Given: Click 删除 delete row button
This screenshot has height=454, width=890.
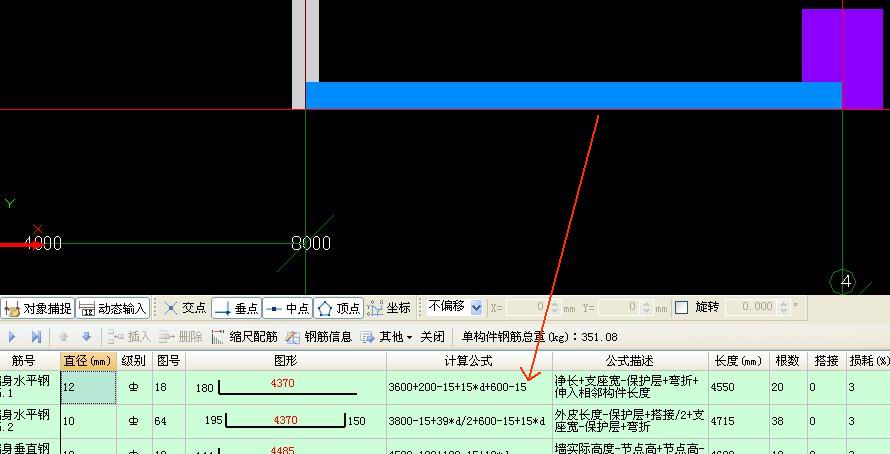Looking at the screenshot, I should coord(180,337).
